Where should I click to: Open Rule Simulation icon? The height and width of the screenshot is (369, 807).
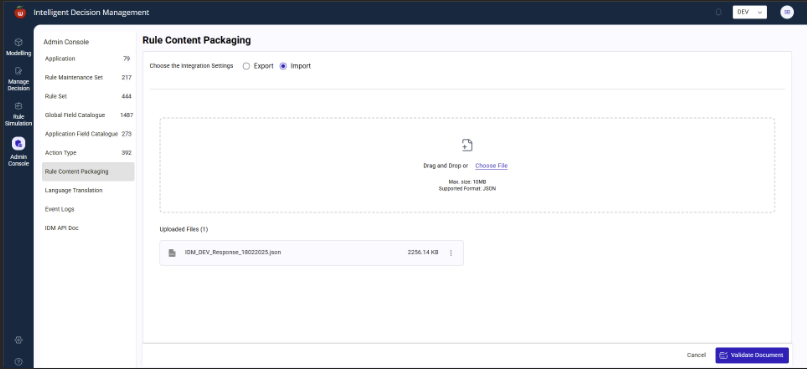pos(19,106)
